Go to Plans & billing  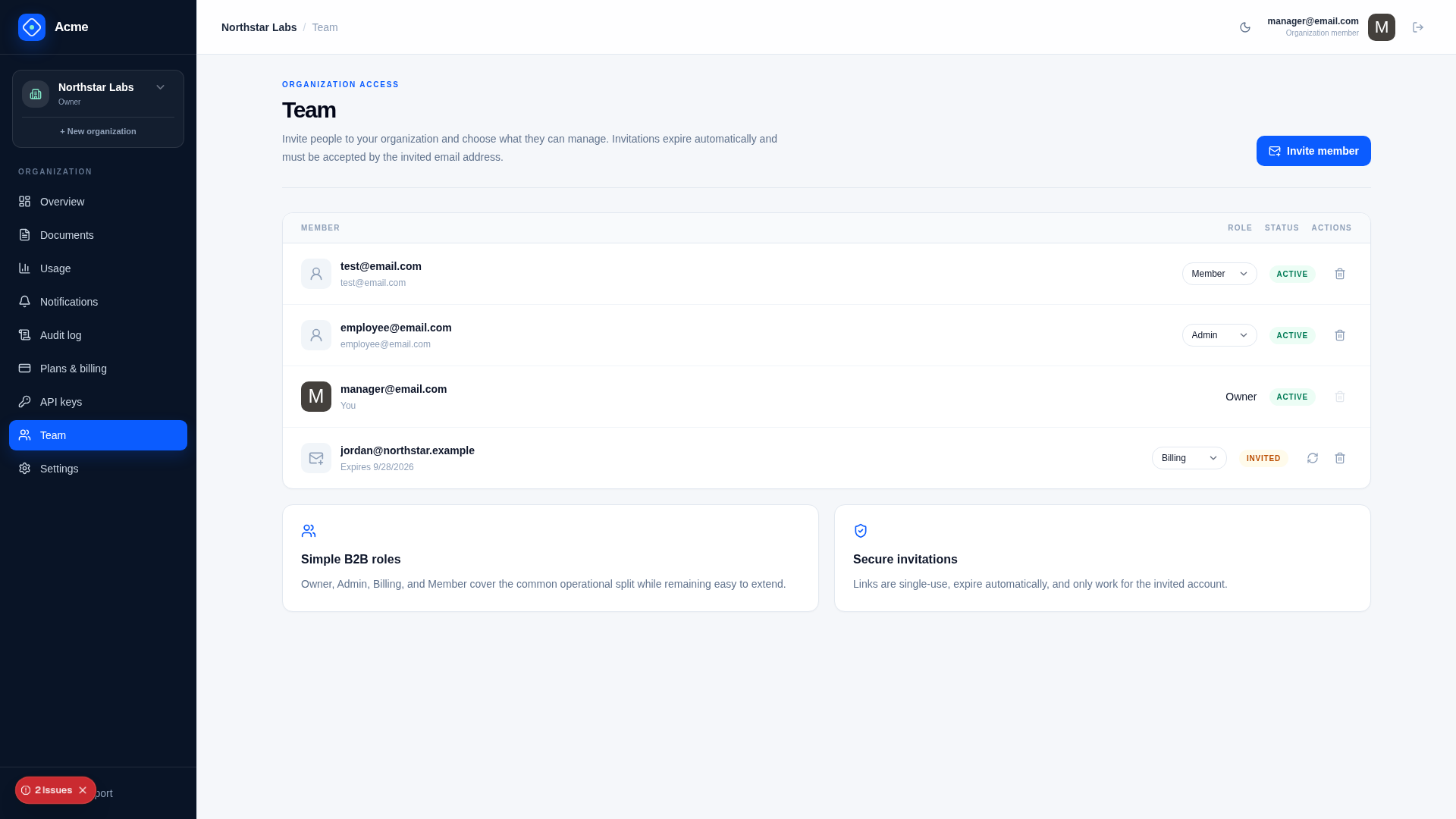click(98, 369)
